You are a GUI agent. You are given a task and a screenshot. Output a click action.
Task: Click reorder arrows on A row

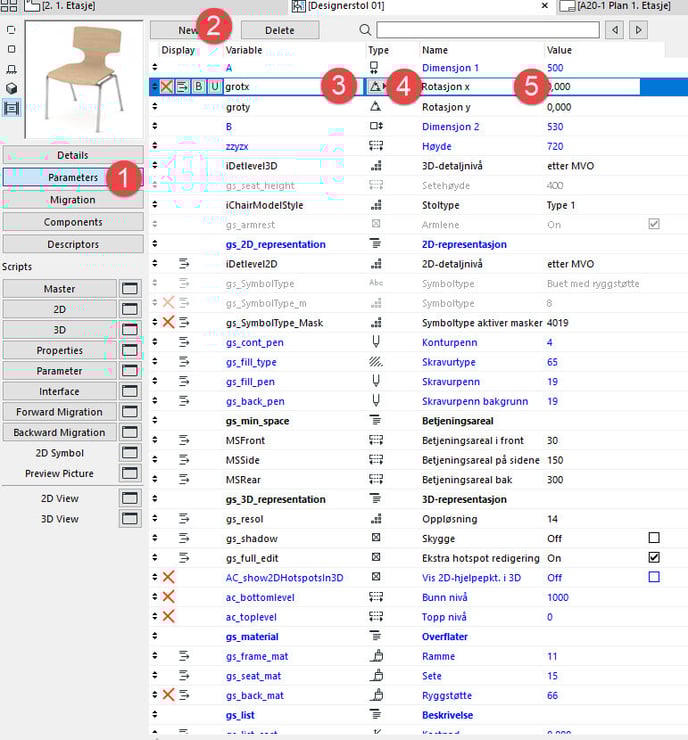click(155, 67)
